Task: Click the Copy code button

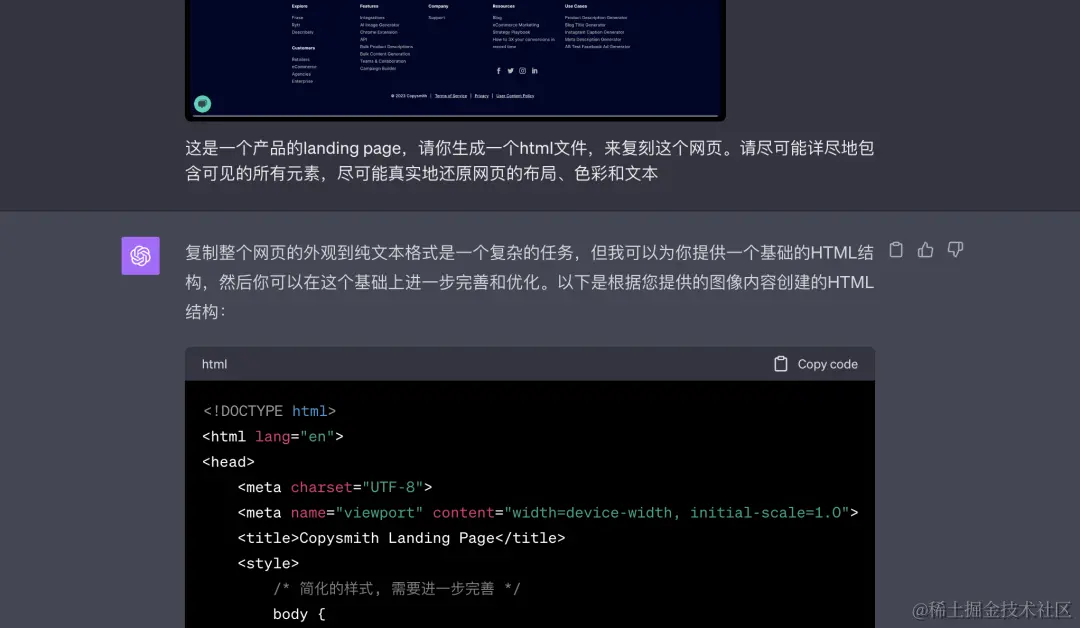Action: click(x=815, y=363)
